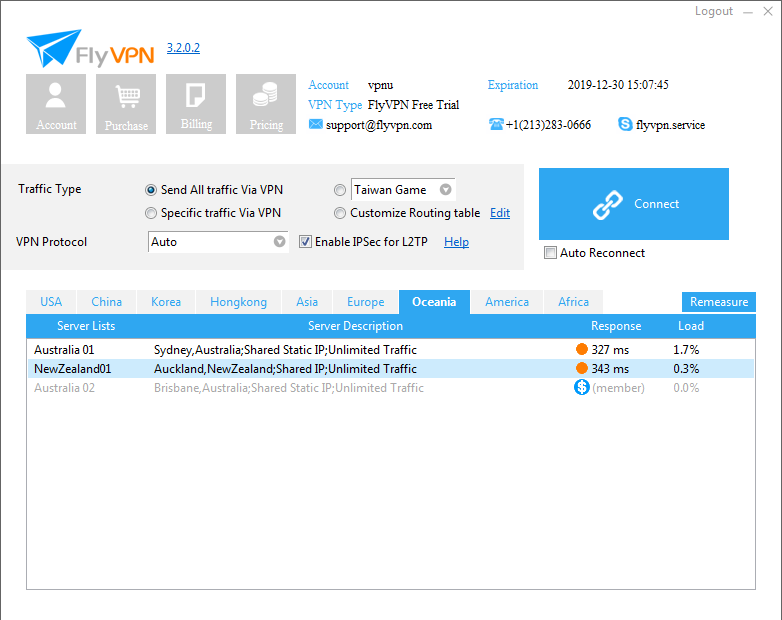
Task: Click the 1.7% load value
Action: 686,350
